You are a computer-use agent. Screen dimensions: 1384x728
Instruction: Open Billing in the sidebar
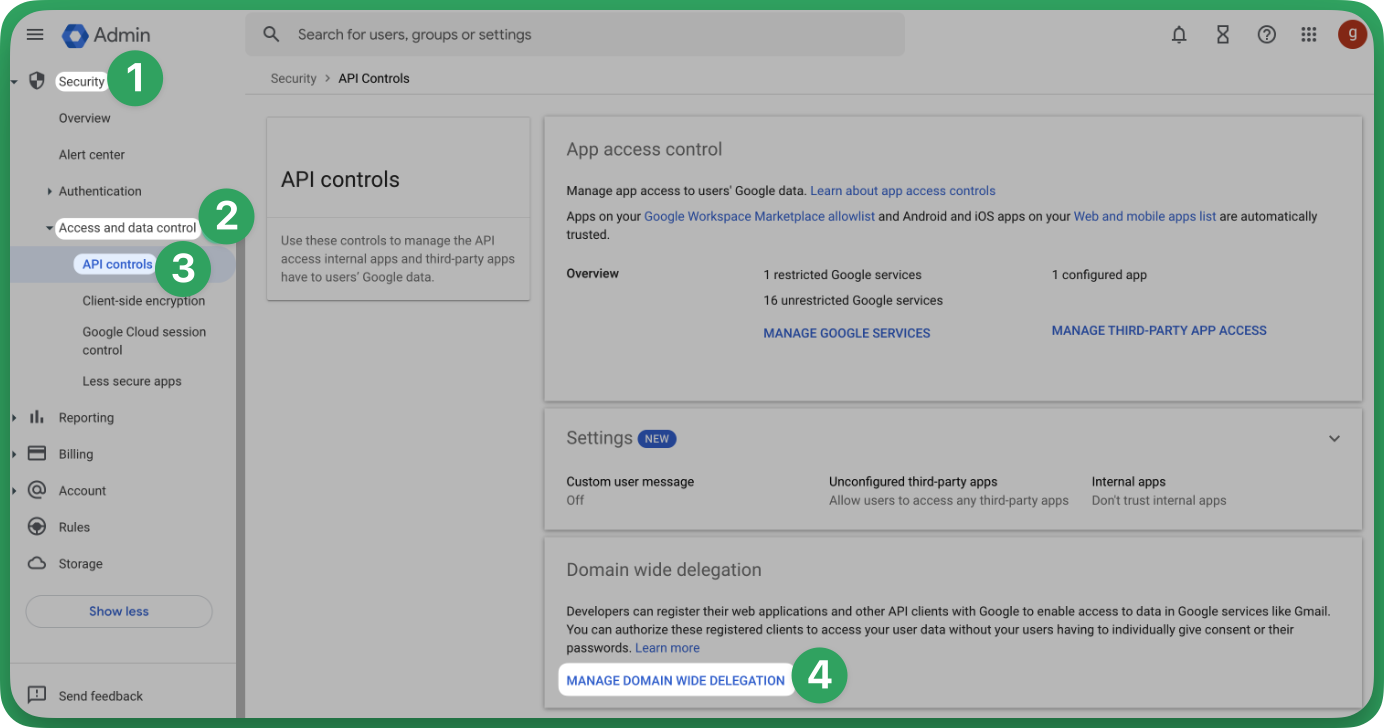[x=76, y=454]
